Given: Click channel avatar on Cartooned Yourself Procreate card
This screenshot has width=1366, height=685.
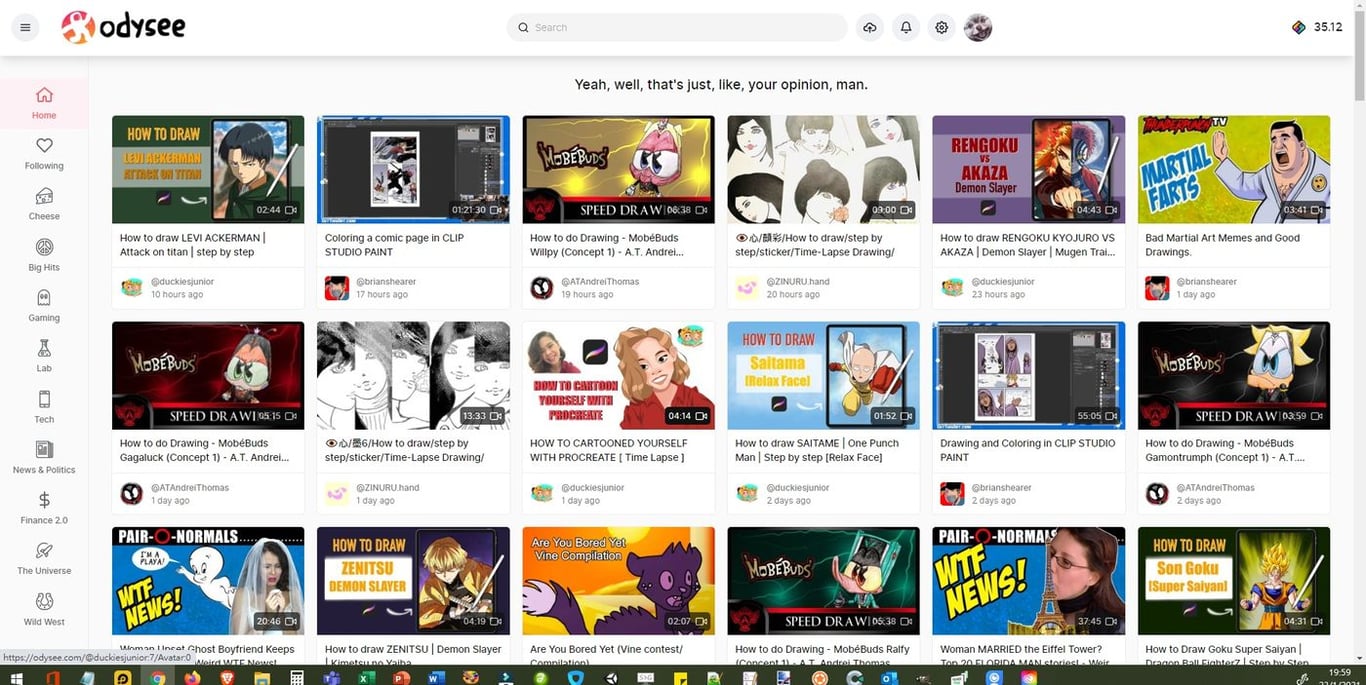Looking at the screenshot, I should 542,494.
